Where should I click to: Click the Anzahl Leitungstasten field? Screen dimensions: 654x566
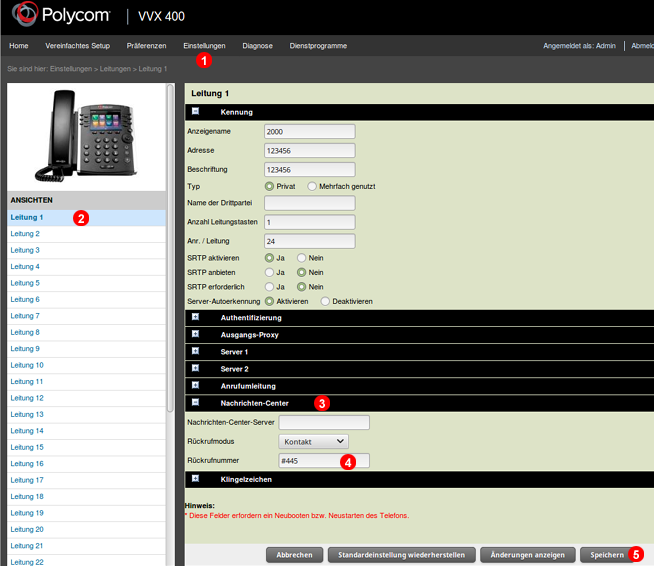309,222
